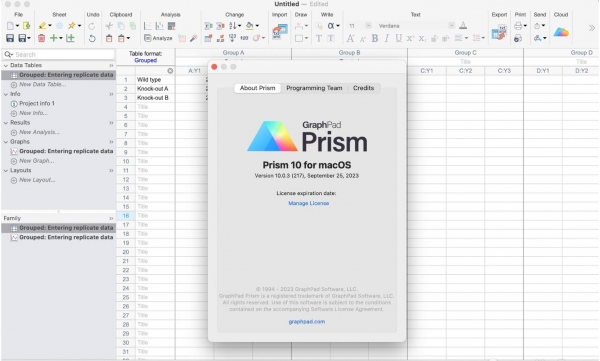Close the About Prism dialog
The height and width of the screenshot is (361, 600).
(214, 67)
